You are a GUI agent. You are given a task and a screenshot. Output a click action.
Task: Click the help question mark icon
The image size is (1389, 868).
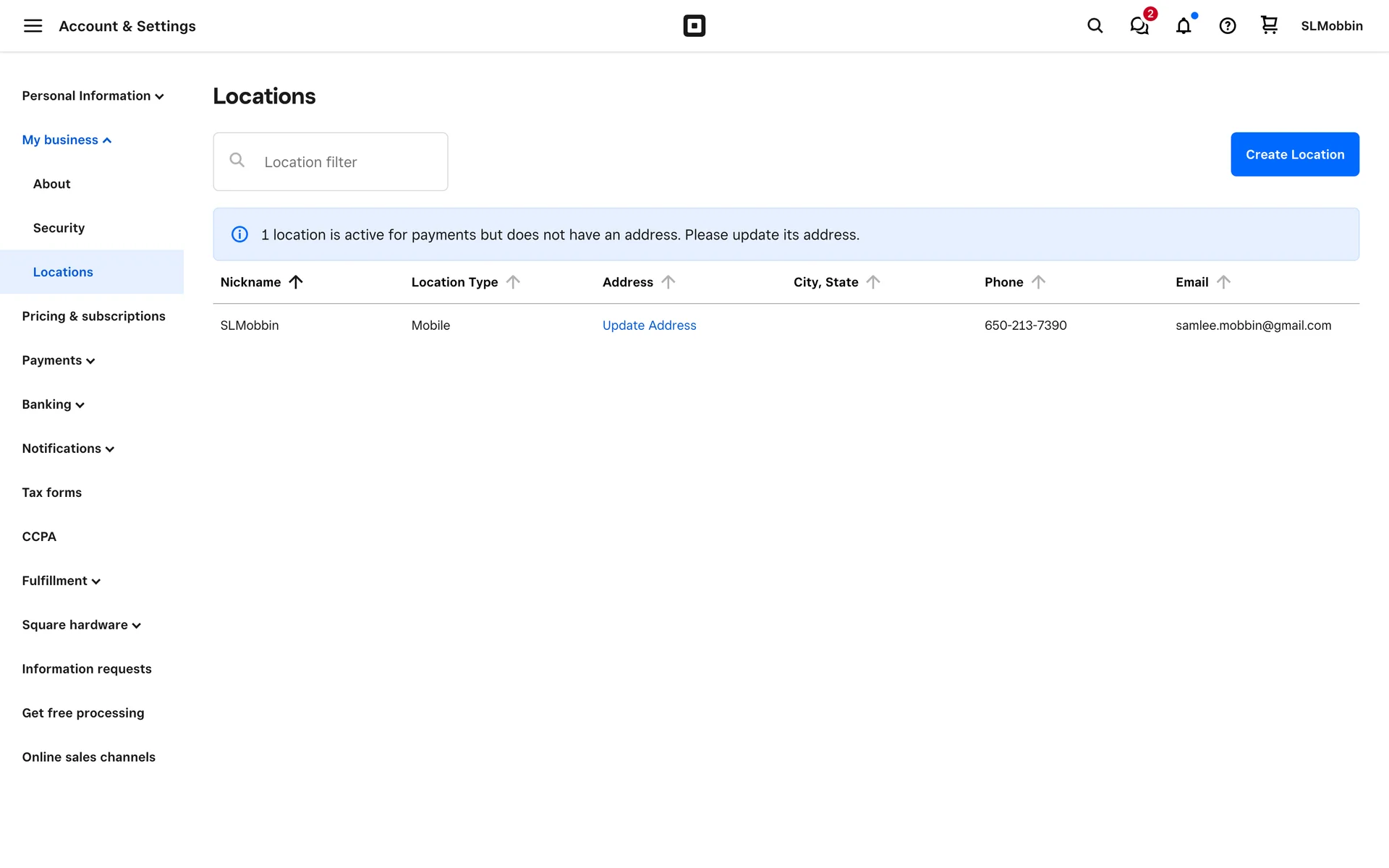pos(1227,26)
